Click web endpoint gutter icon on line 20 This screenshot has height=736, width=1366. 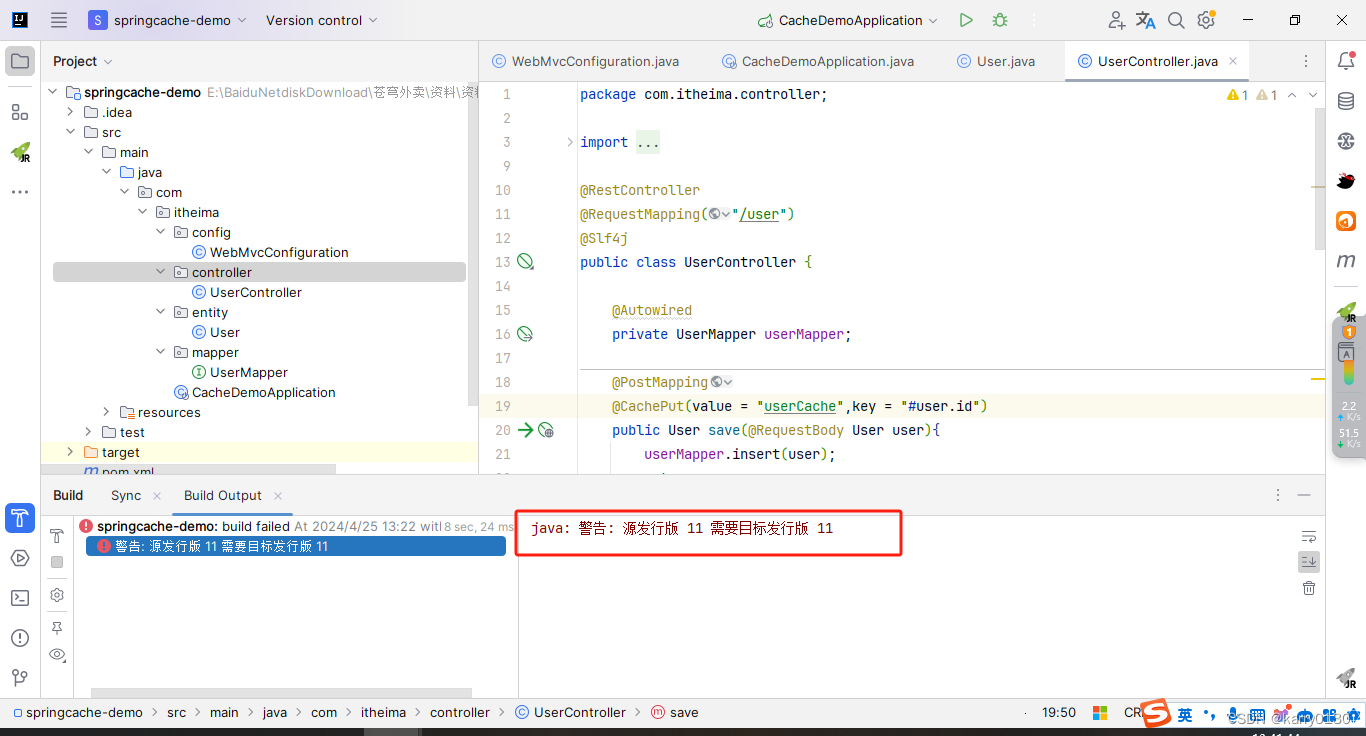(x=546, y=430)
